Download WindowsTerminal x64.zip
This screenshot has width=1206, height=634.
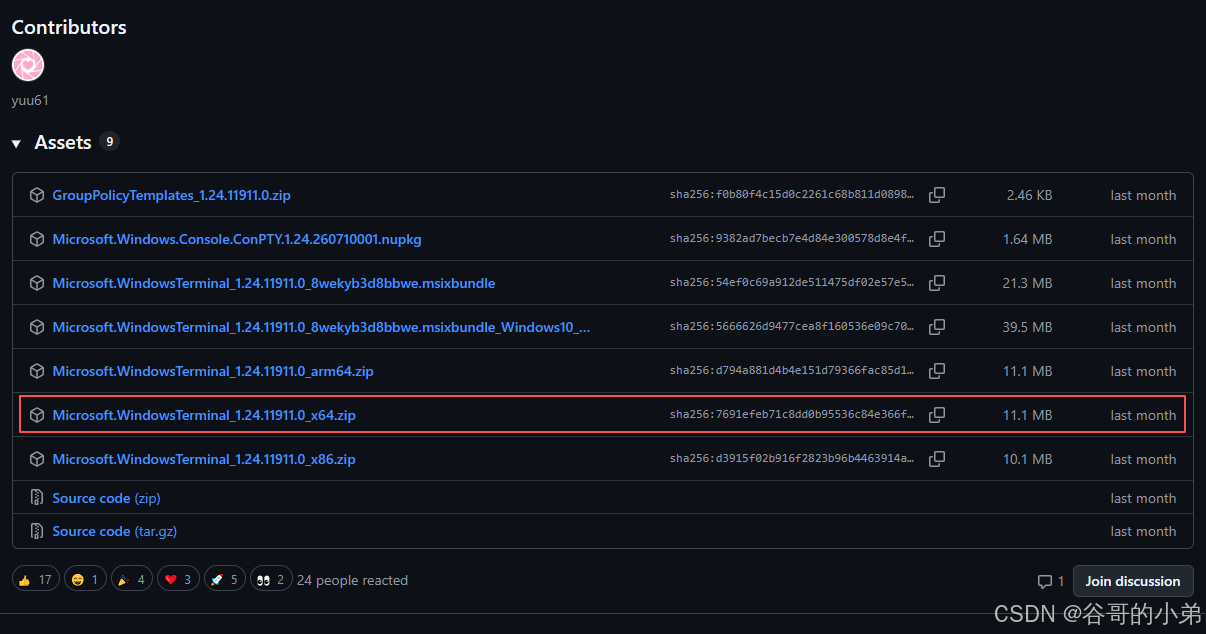tap(204, 415)
